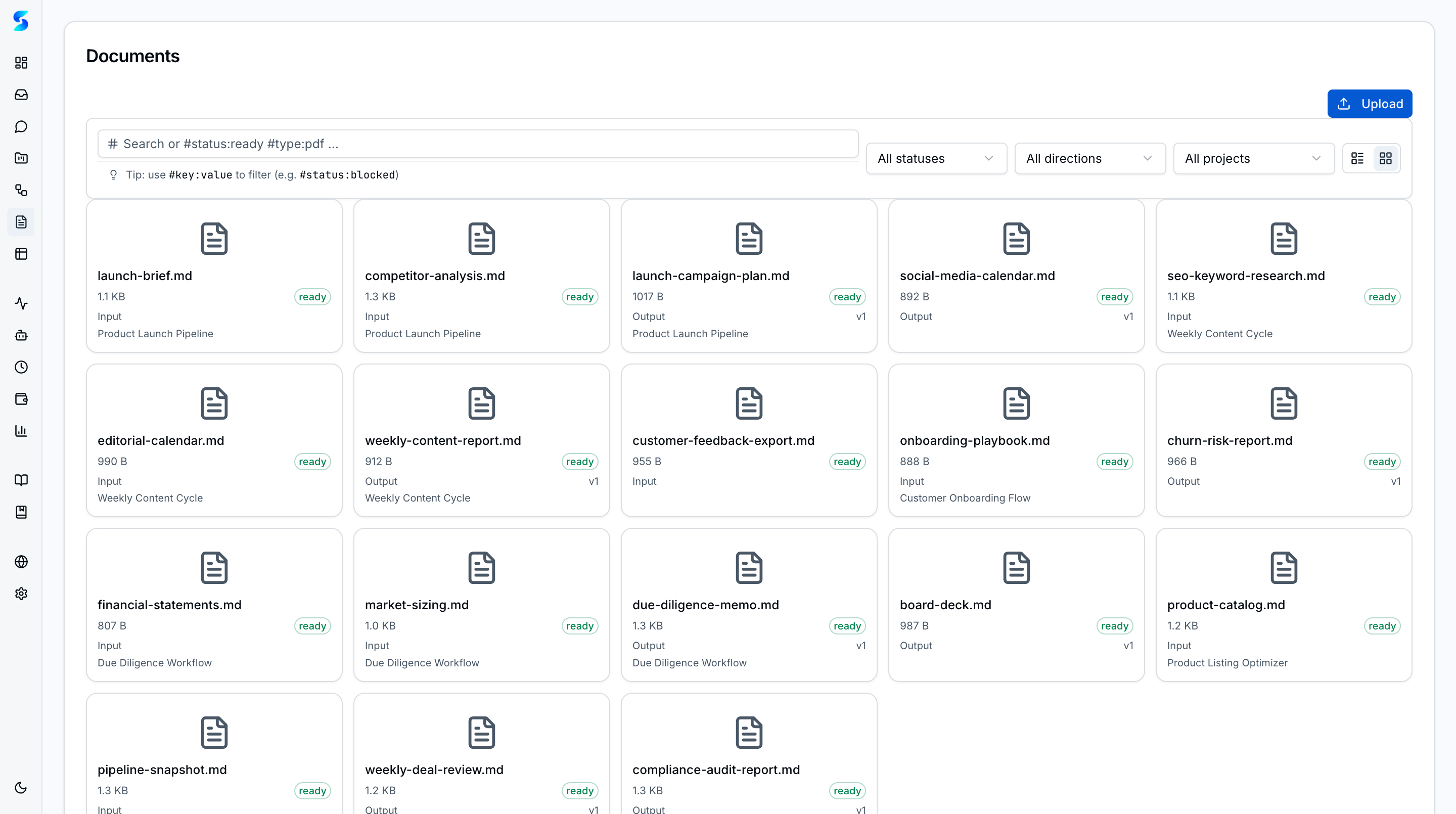Open the Analytics bar-chart panel
The height and width of the screenshot is (814, 1456).
point(21,431)
